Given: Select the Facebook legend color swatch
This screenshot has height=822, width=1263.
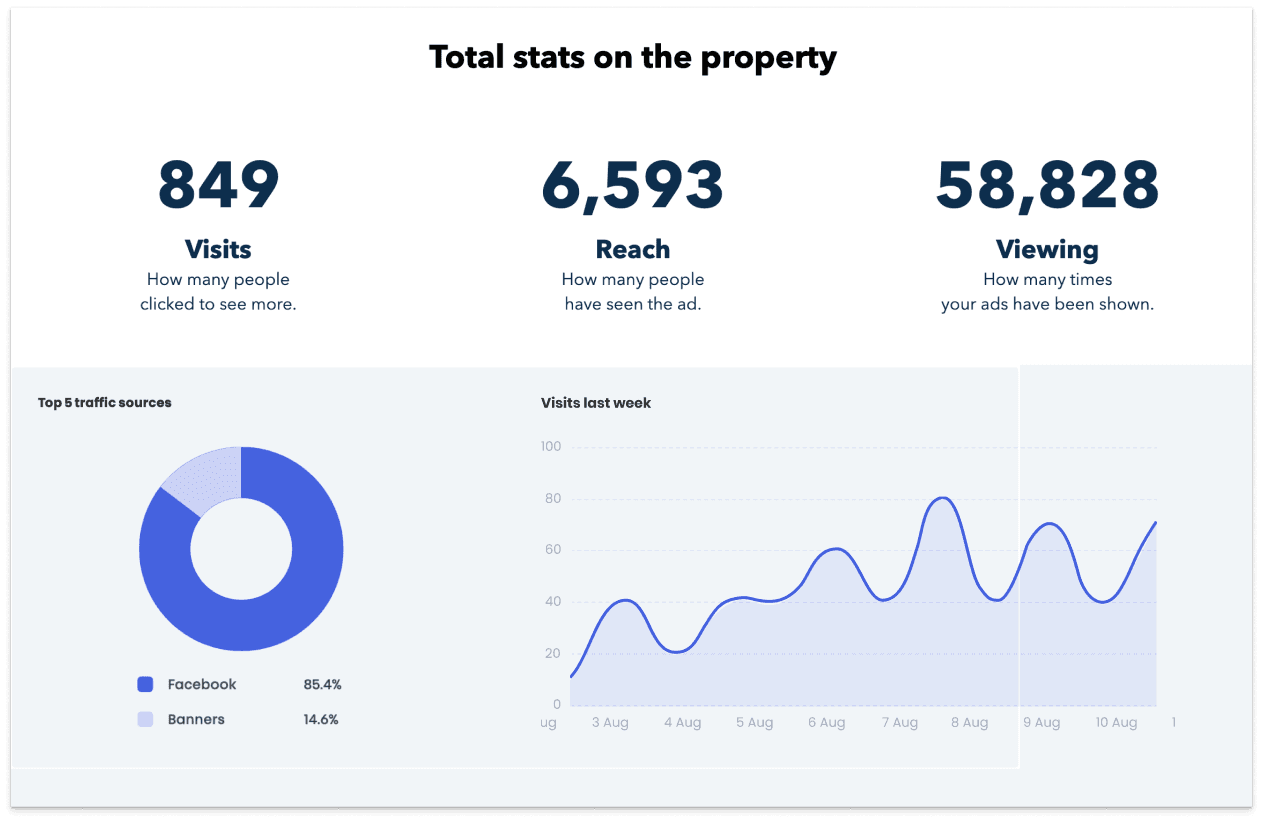Looking at the screenshot, I should pos(146,684).
